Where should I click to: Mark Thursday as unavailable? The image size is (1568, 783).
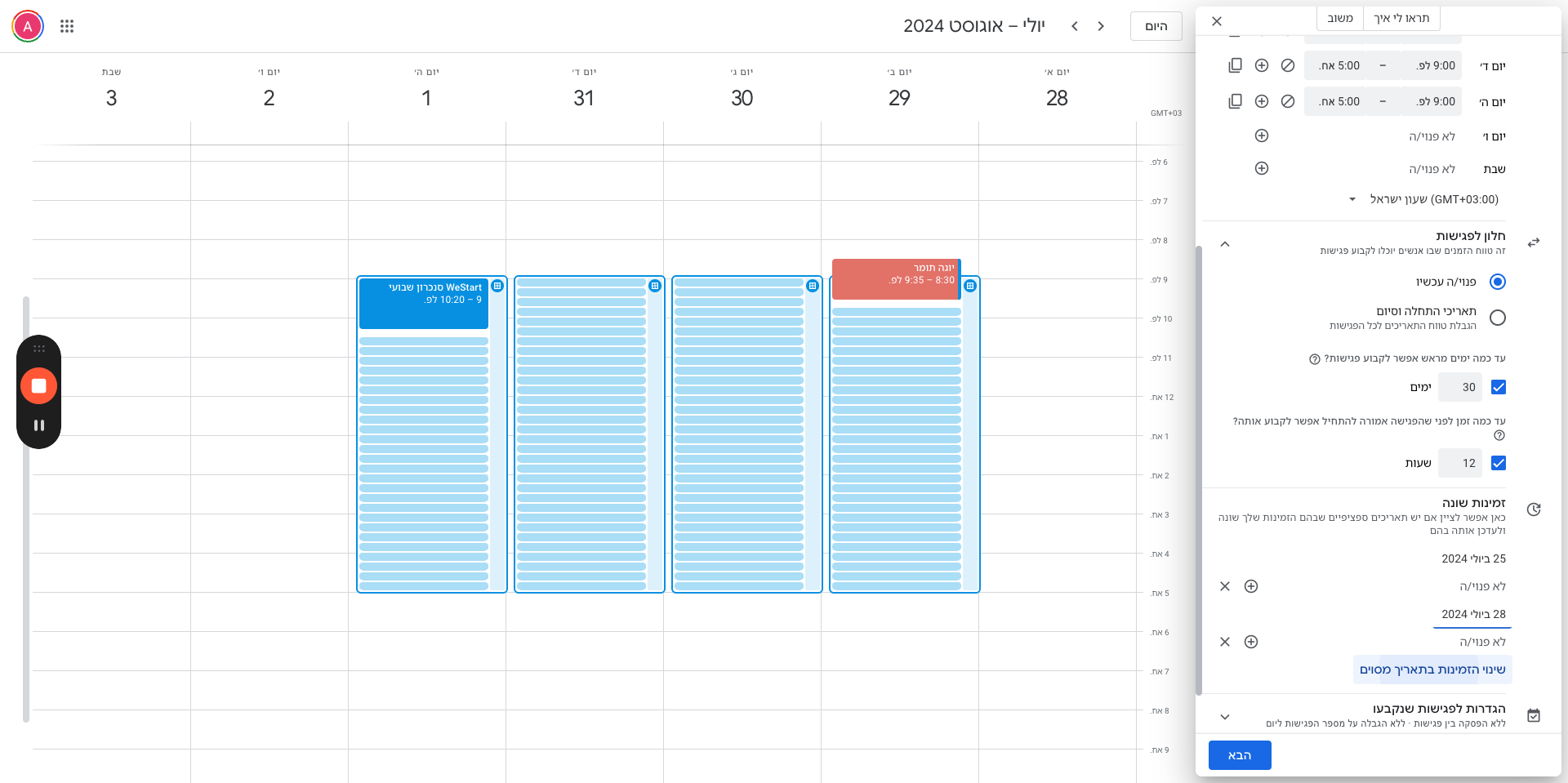tap(1288, 101)
